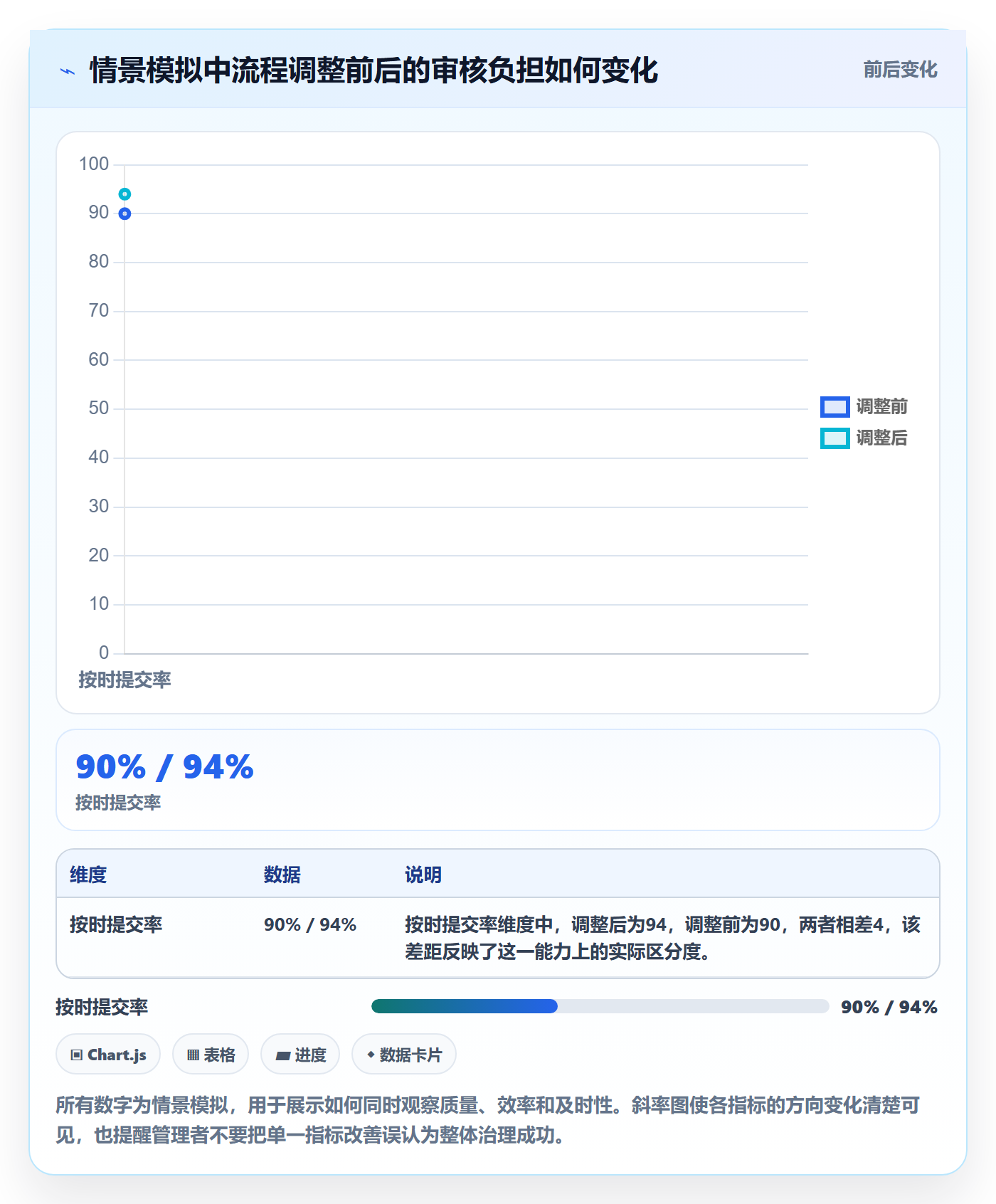Image resolution: width=996 pixels, height=1204 pixels.
Task: Click the footnote paragraph starting 所有数字为情景模拟
Action: [488, 1120]
